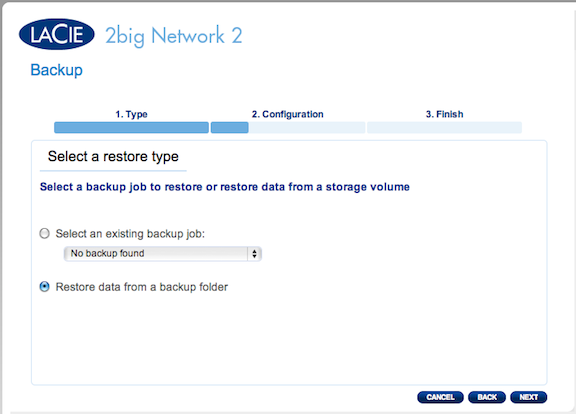Click the Select a restore type heading
This screenshot has height=414, width=576.
tap(113, 156)
